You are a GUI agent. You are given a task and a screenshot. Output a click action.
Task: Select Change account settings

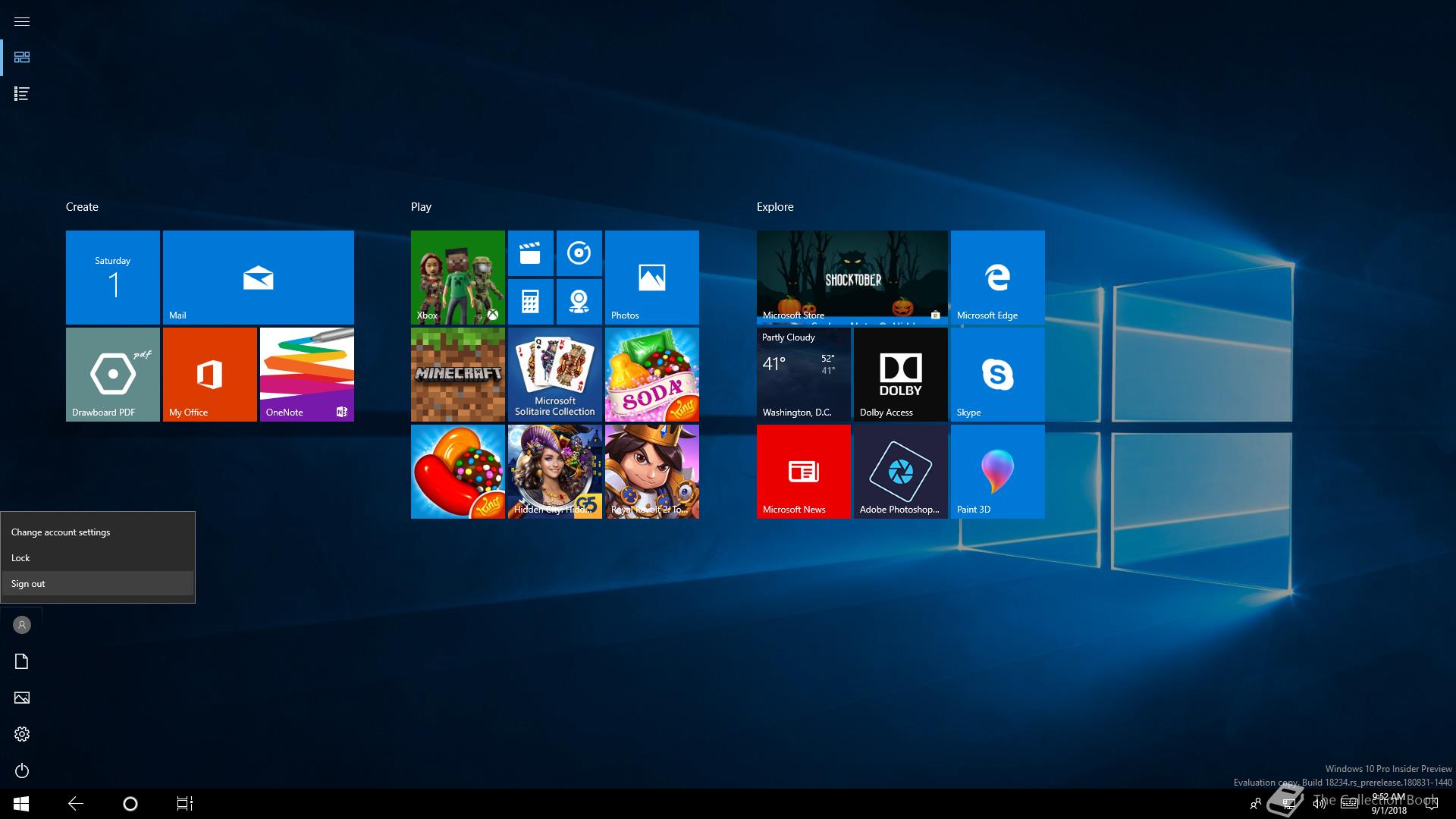click(x=98, y=532)
